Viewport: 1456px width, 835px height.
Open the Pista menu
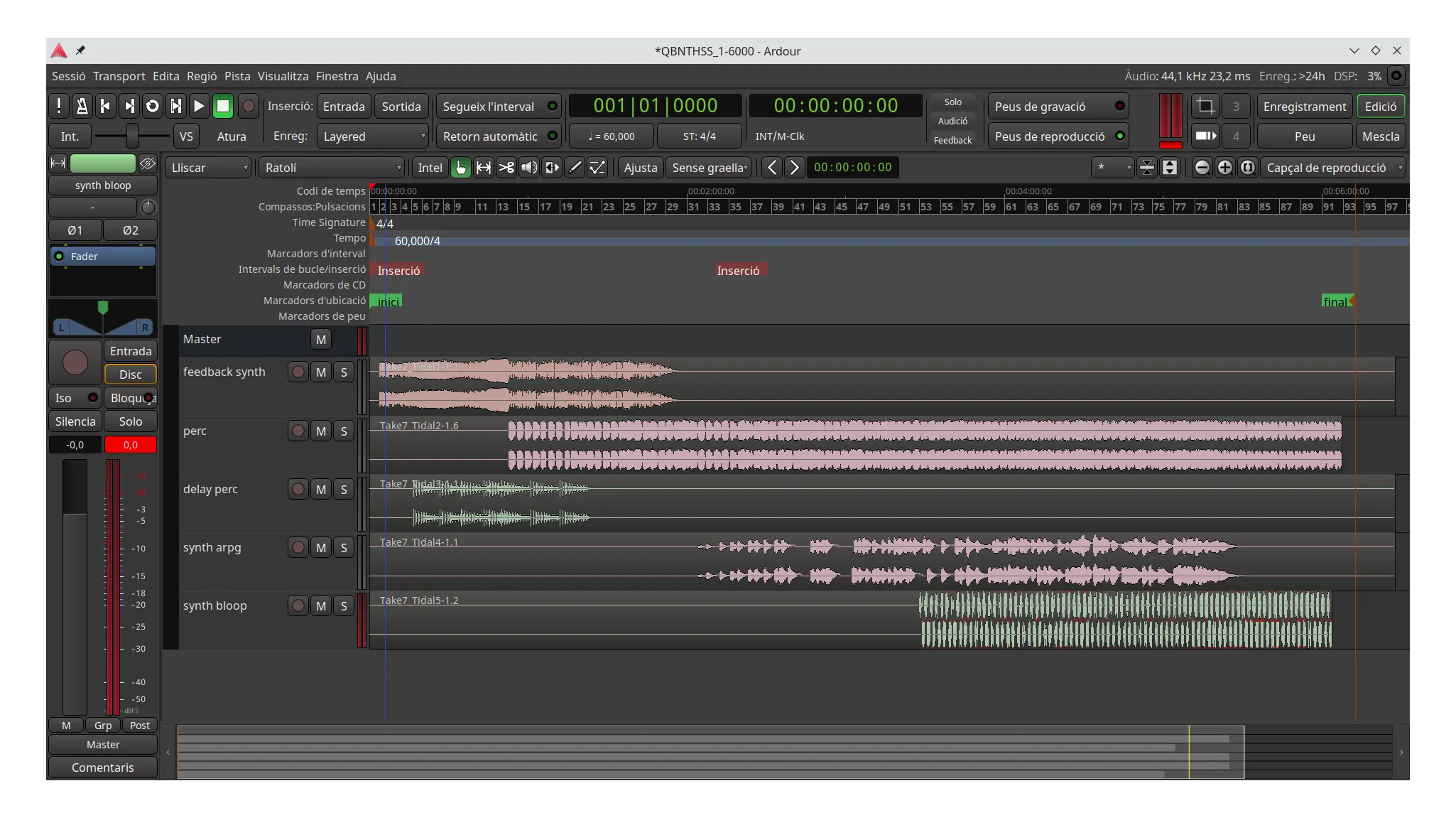click(x=237, y=76)
